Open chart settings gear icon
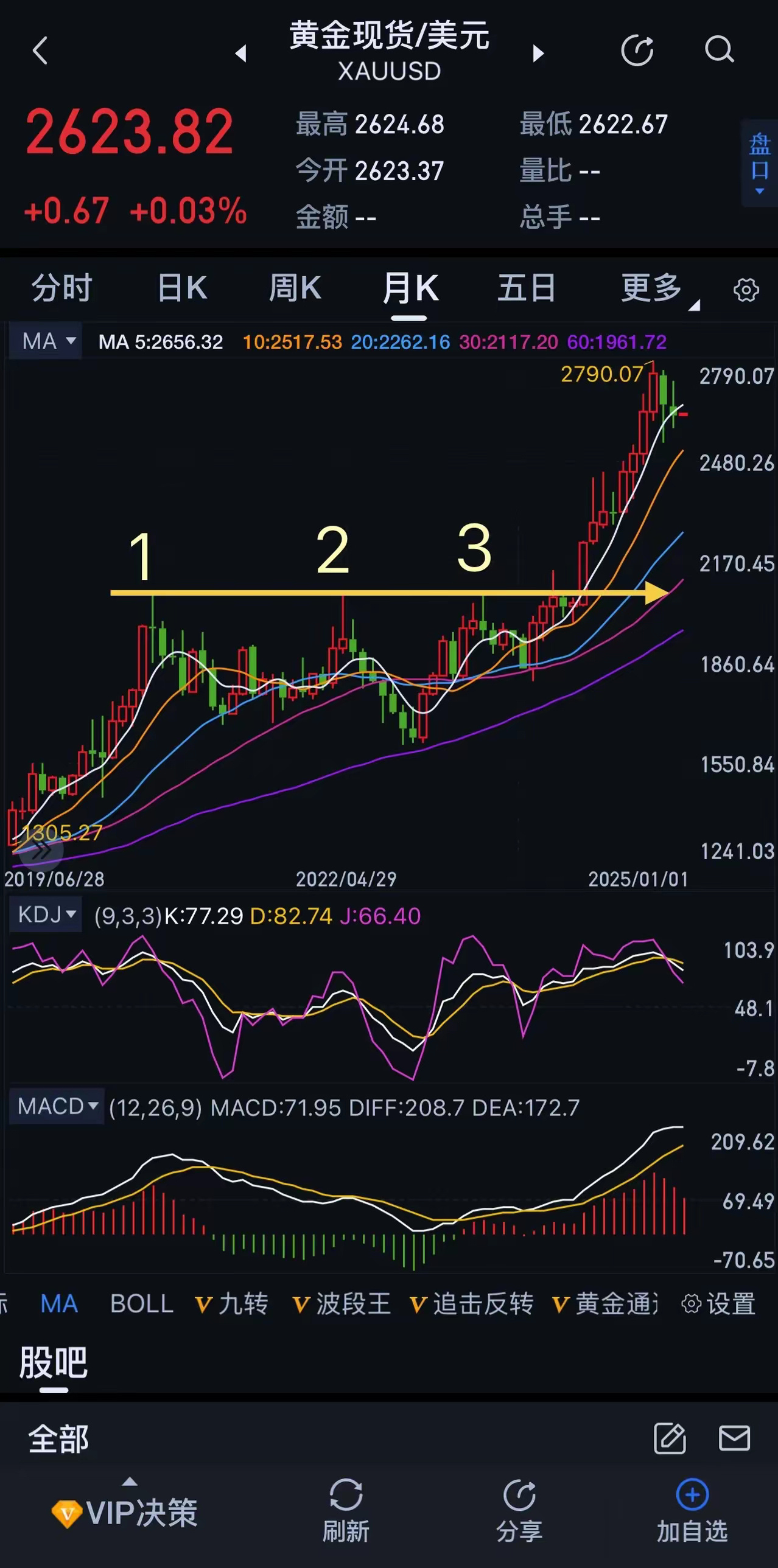778x1568 pixels. [x=746, y=290]
